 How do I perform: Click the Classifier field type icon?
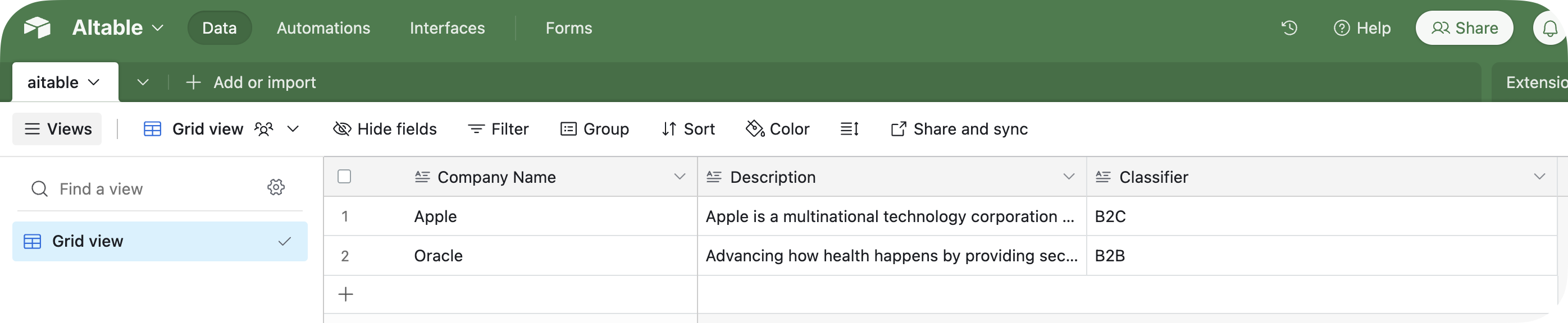click(x=1103, y=177)
